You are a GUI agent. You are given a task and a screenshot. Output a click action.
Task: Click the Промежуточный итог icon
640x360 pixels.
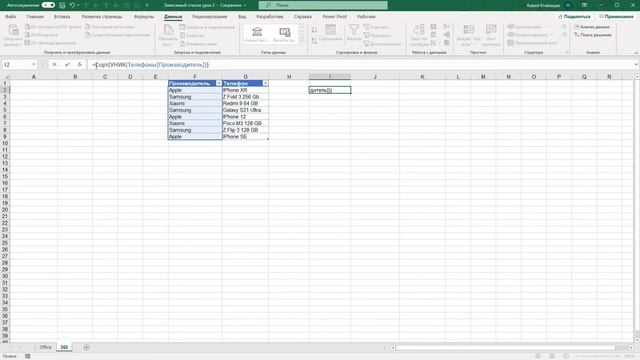(x=511, y=43)
